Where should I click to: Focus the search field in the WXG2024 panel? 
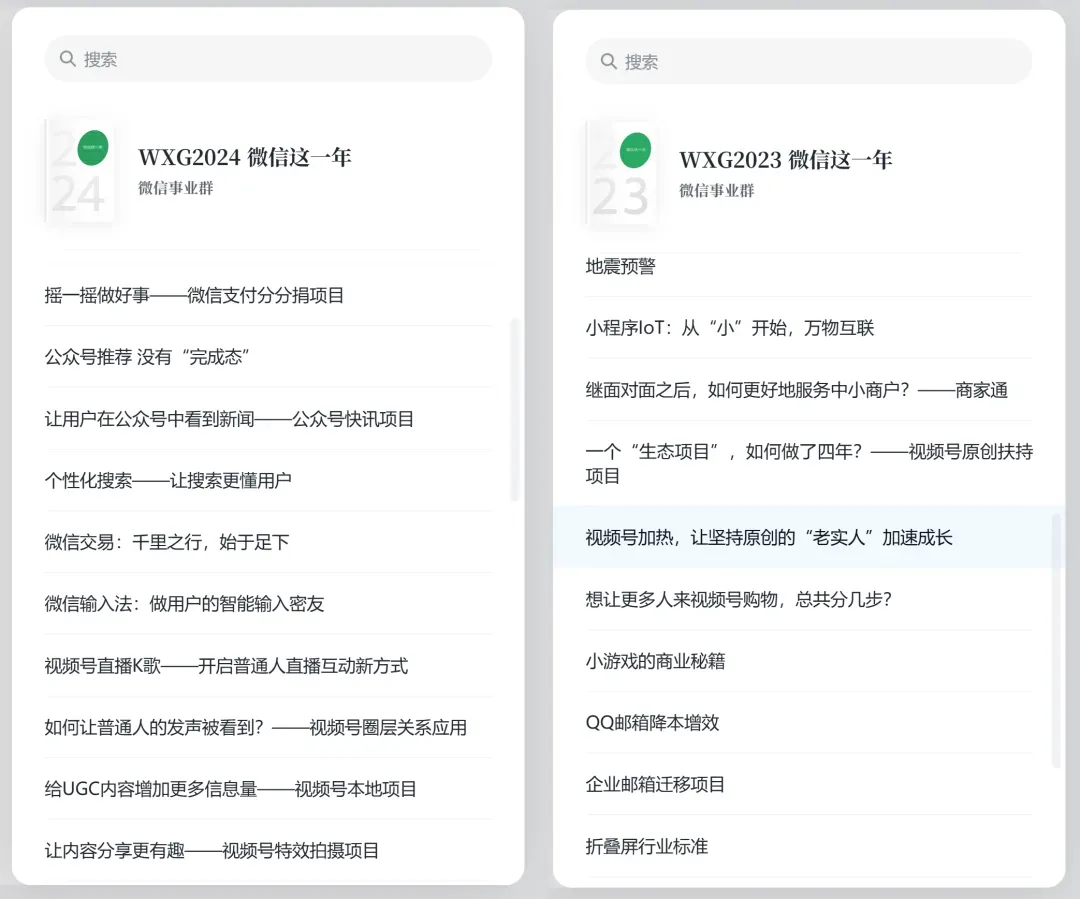click(x=268, y=59)
